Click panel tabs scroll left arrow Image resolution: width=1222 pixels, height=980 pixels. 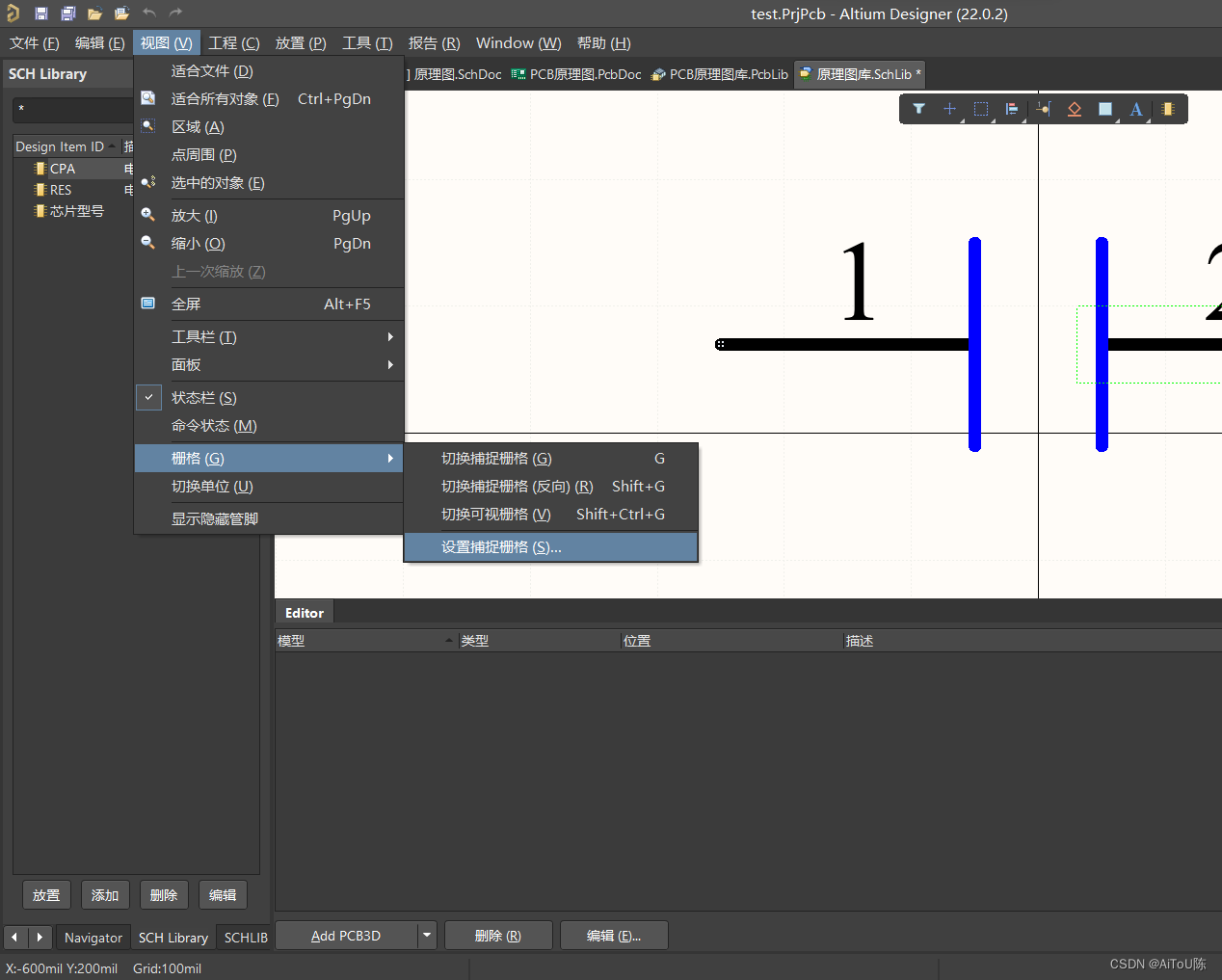[14, 937]
